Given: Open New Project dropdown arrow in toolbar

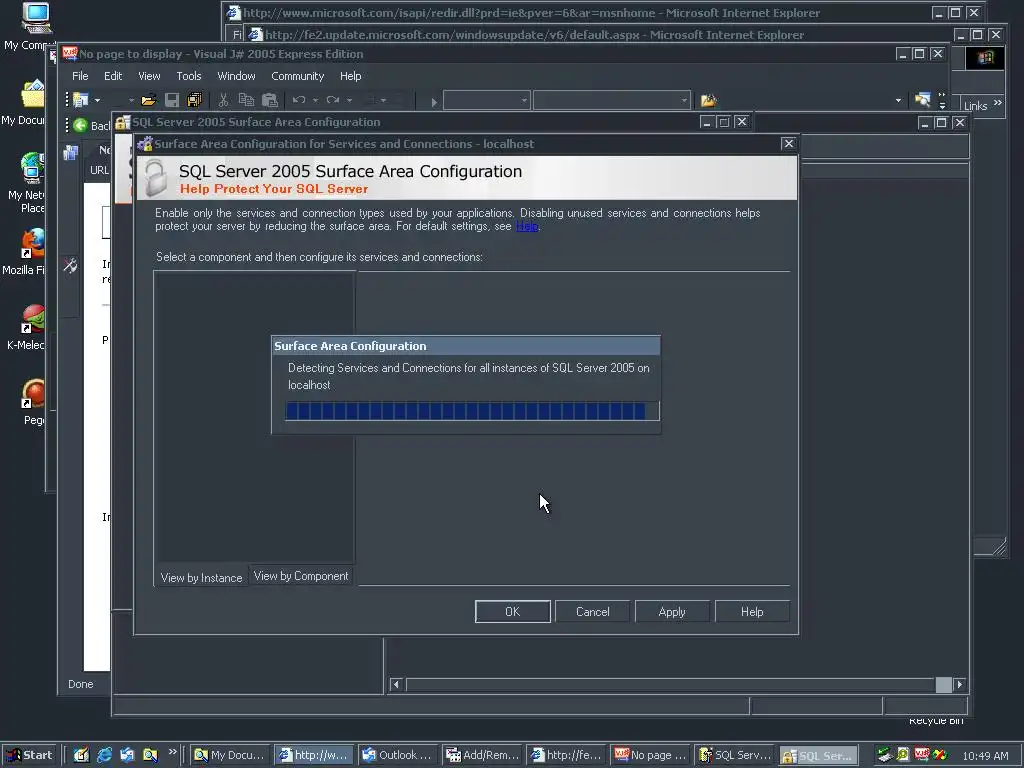Looking at the screenshot, I should 97,101.
